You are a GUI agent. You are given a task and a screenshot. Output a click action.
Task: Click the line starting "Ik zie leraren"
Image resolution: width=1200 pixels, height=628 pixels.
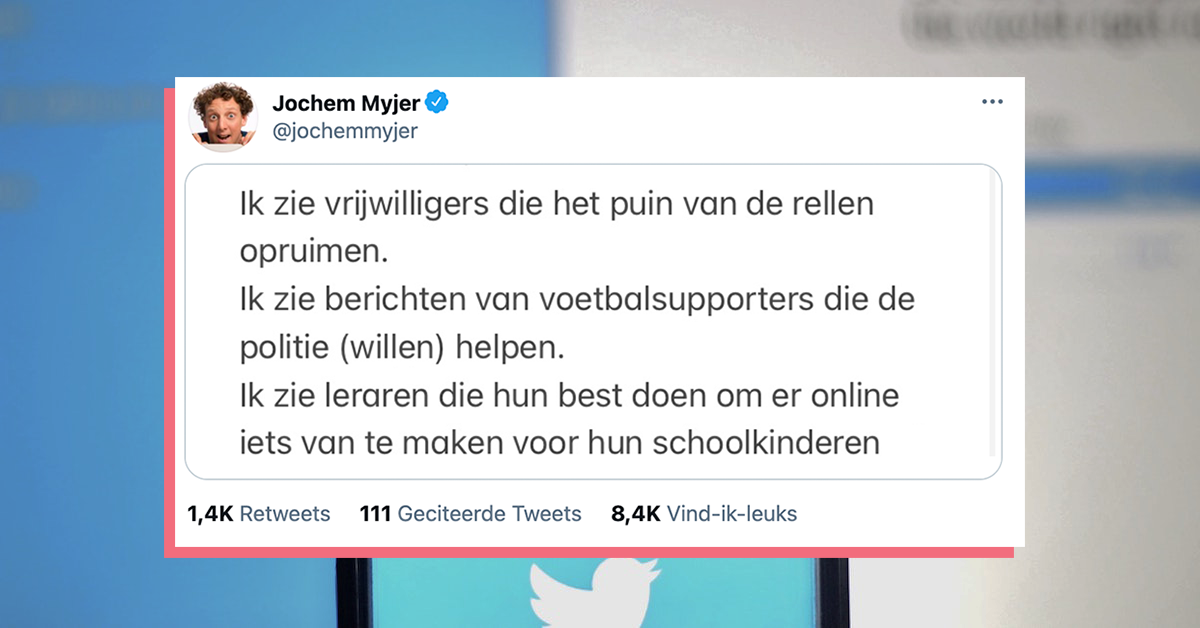click(569, 395)
